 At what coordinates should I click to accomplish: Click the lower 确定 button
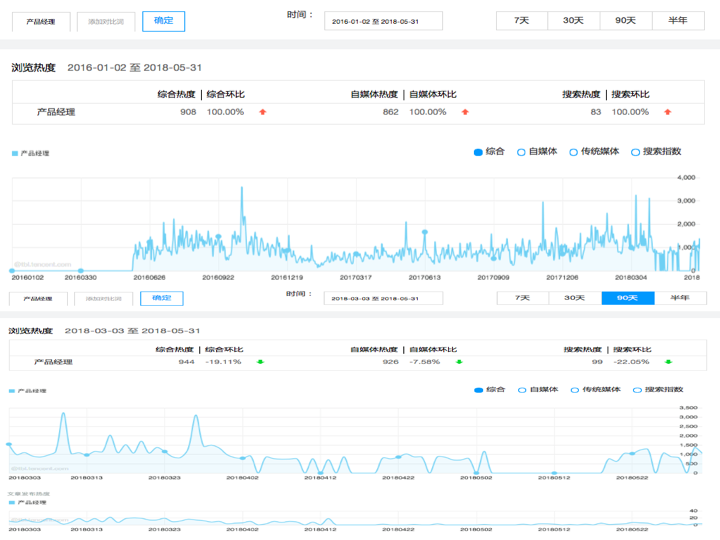pyautogui.click(x=162, y=298)
